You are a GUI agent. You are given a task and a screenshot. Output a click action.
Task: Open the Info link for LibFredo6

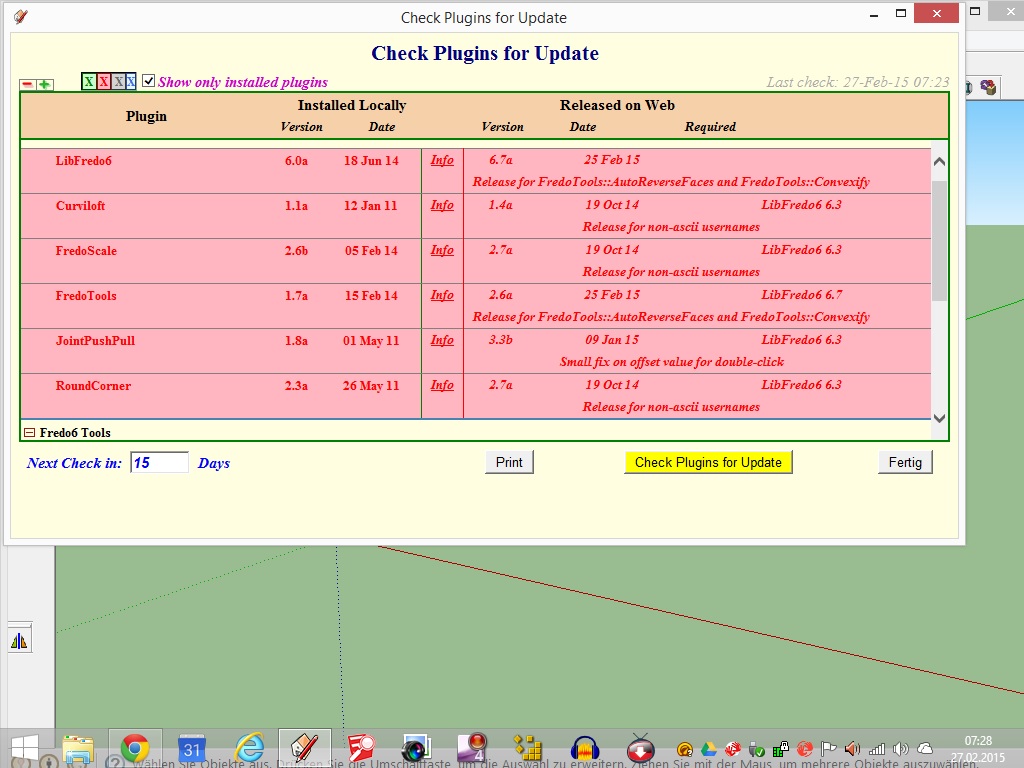442,160
